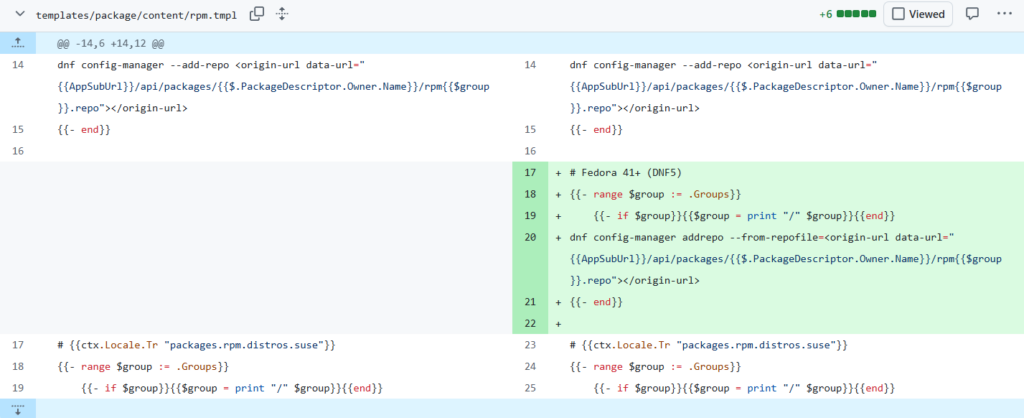This screenshot has width=1024, height=418.
Task: Copy the rpm.tmpl file path
Action: click(257, 14)
